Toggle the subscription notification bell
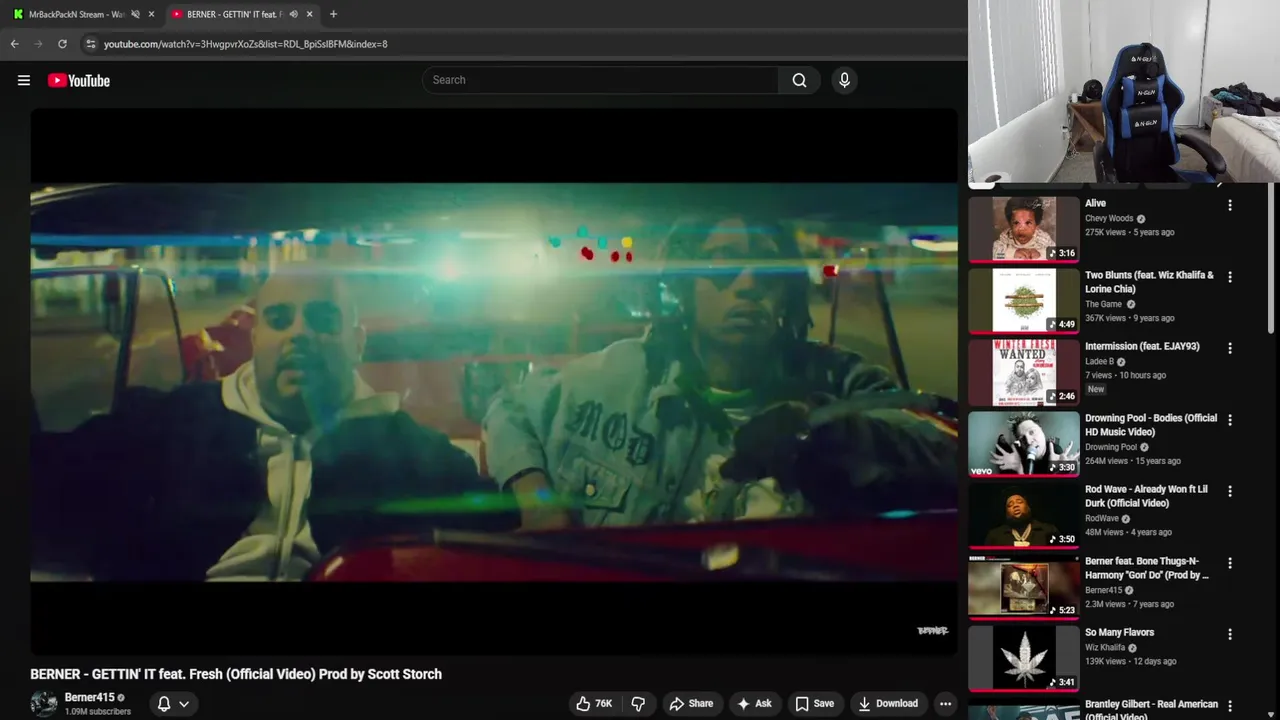The height and width of the screenshot is (720, 1280). tap(164, 704)
